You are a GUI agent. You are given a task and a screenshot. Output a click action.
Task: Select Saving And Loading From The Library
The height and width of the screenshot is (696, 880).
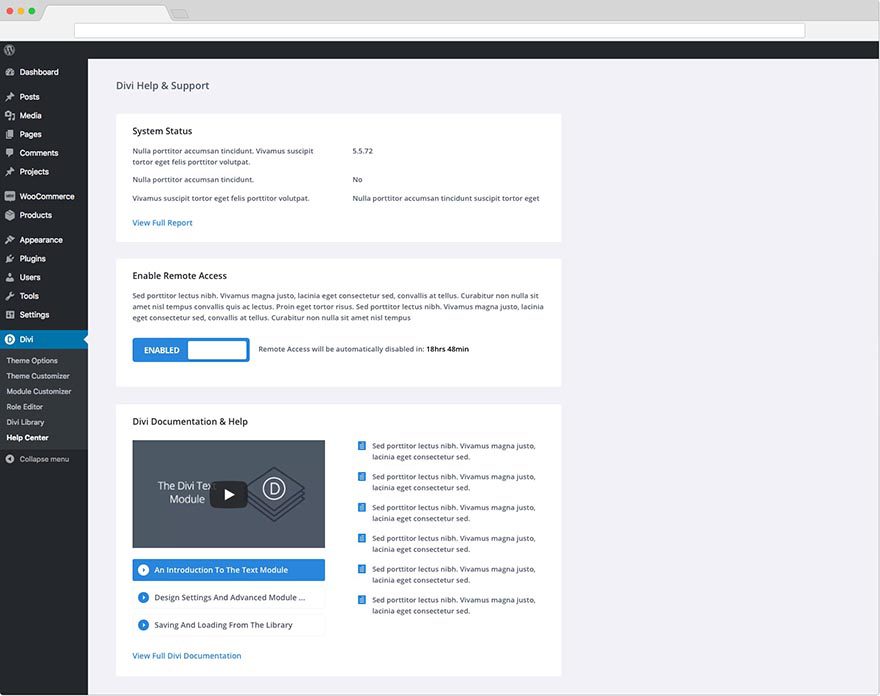[x=228, y=625]
